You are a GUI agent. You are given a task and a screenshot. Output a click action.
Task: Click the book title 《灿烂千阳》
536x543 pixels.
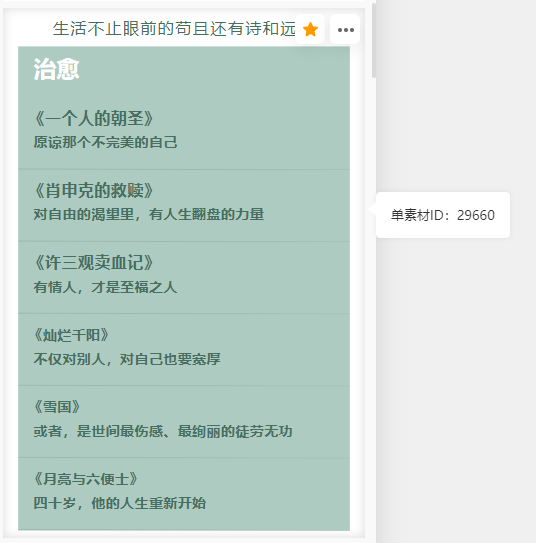pos(71,335)
